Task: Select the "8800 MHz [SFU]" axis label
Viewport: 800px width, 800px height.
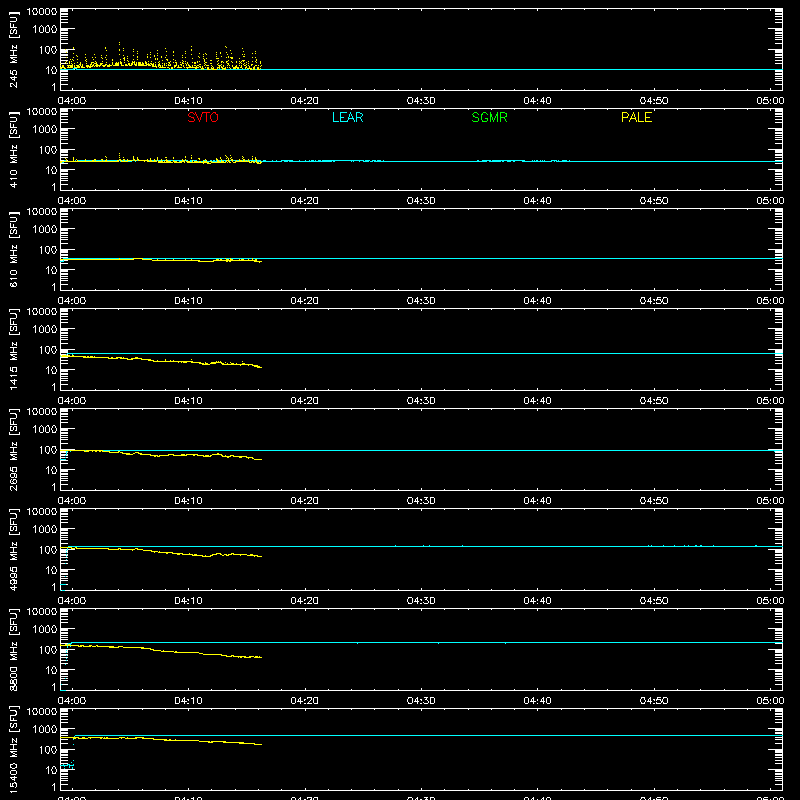Action: (13, 649)
